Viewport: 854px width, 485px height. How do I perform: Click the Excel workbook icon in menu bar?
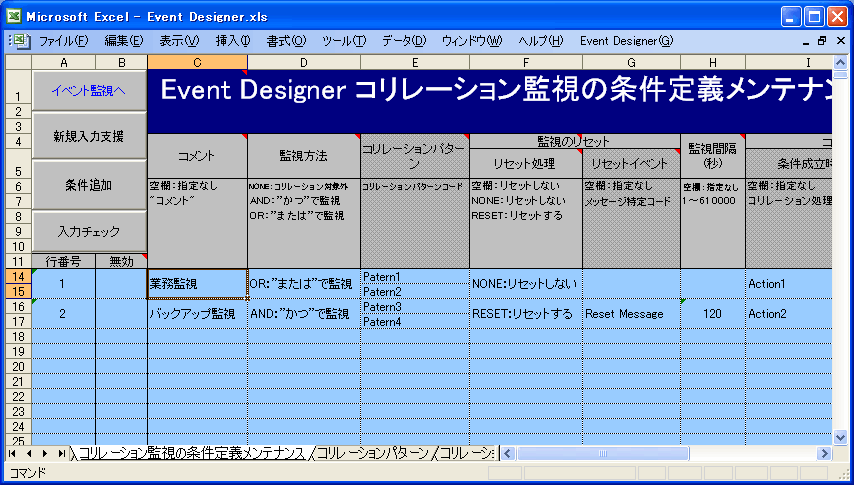coord(20,41)
